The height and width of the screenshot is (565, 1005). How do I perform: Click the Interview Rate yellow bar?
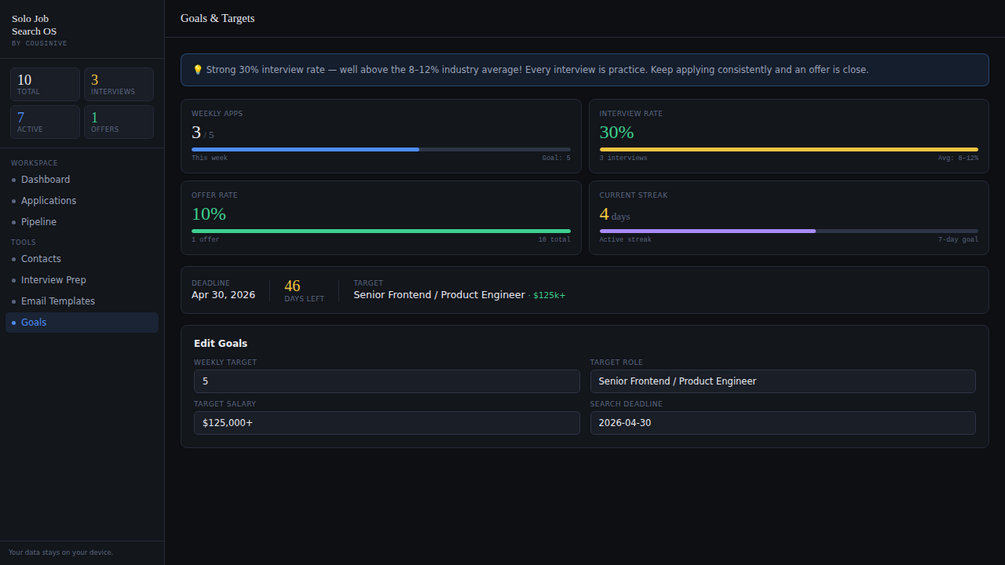[788, 149]
